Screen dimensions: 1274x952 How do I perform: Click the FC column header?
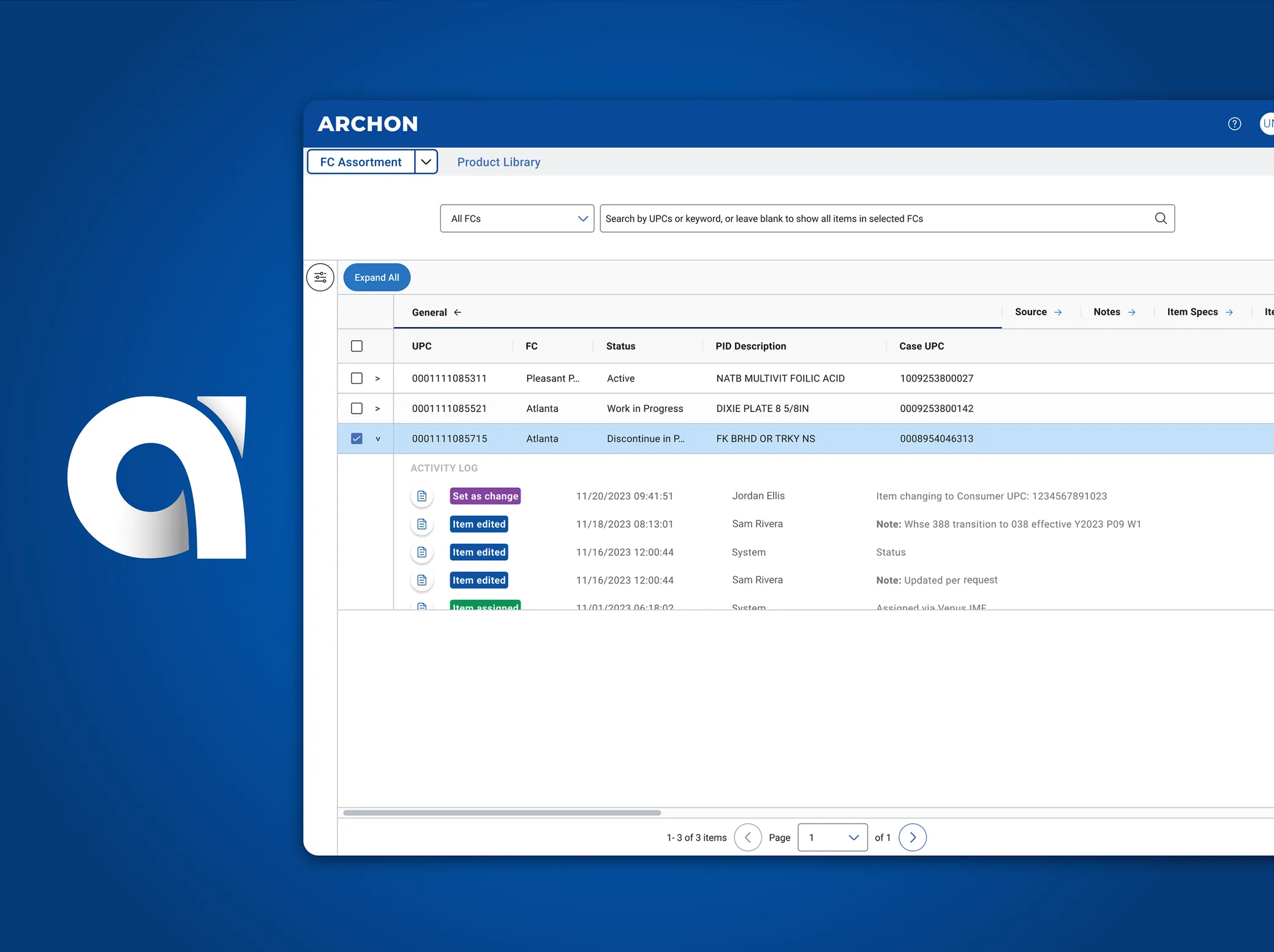pos(532,346)
